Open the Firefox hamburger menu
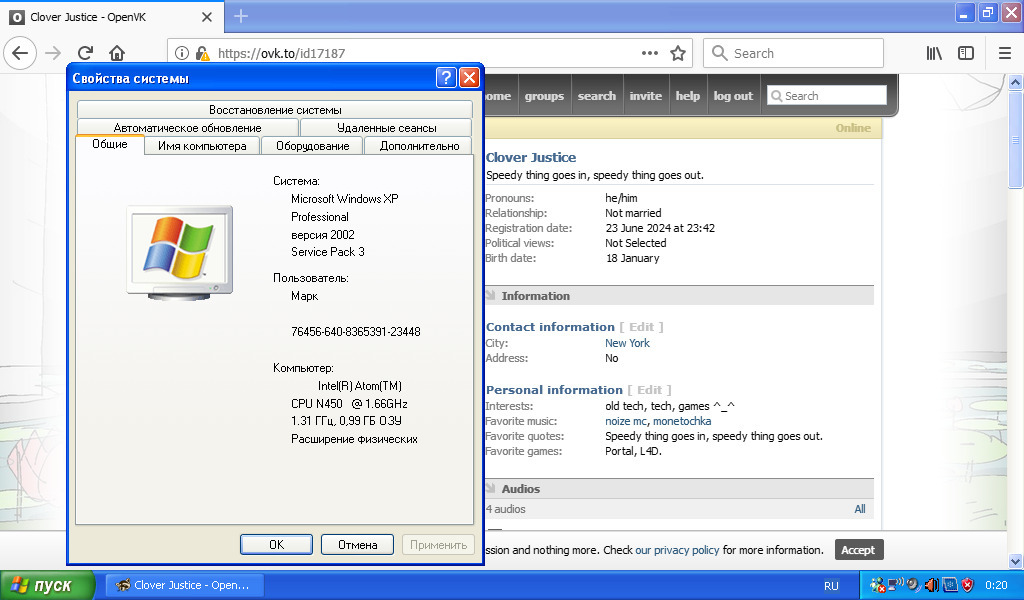 [x=1005, y=53]
